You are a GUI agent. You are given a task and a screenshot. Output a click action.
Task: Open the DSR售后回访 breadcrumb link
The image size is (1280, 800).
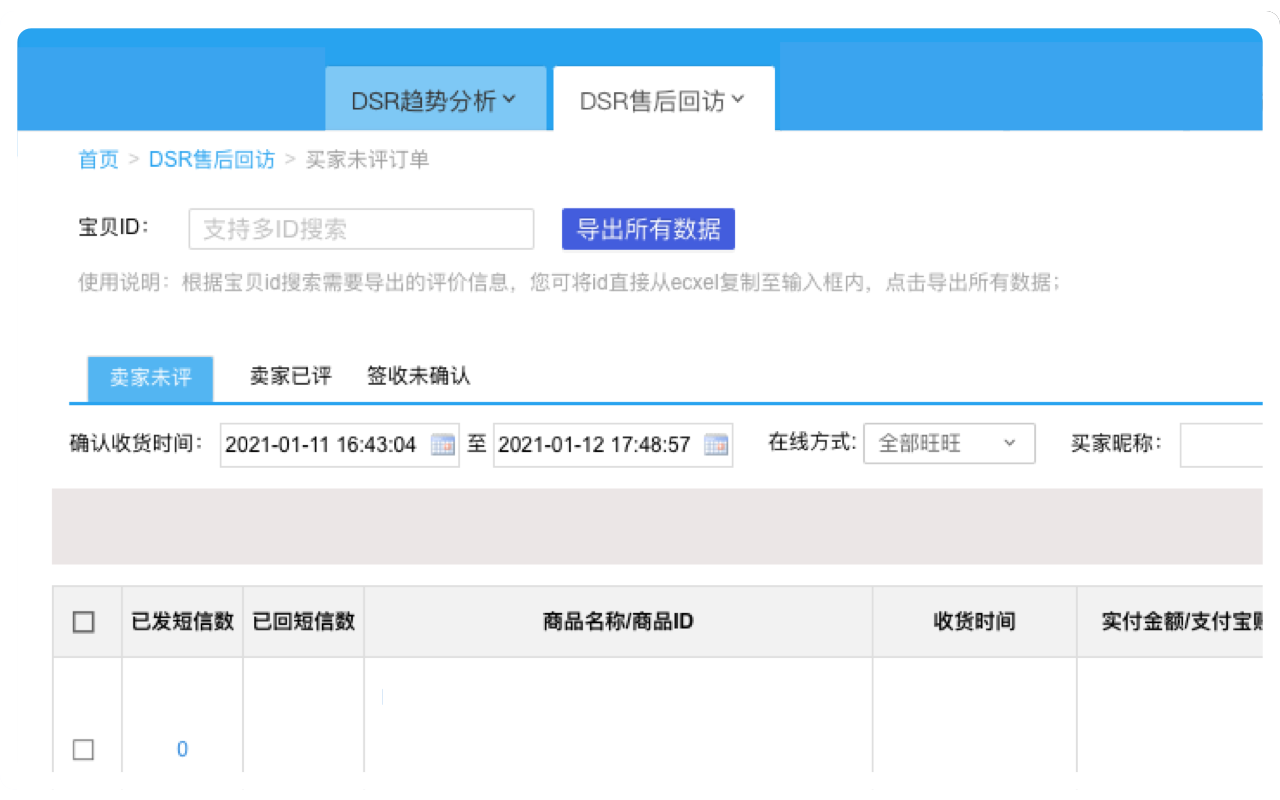(x=212, y=160)
